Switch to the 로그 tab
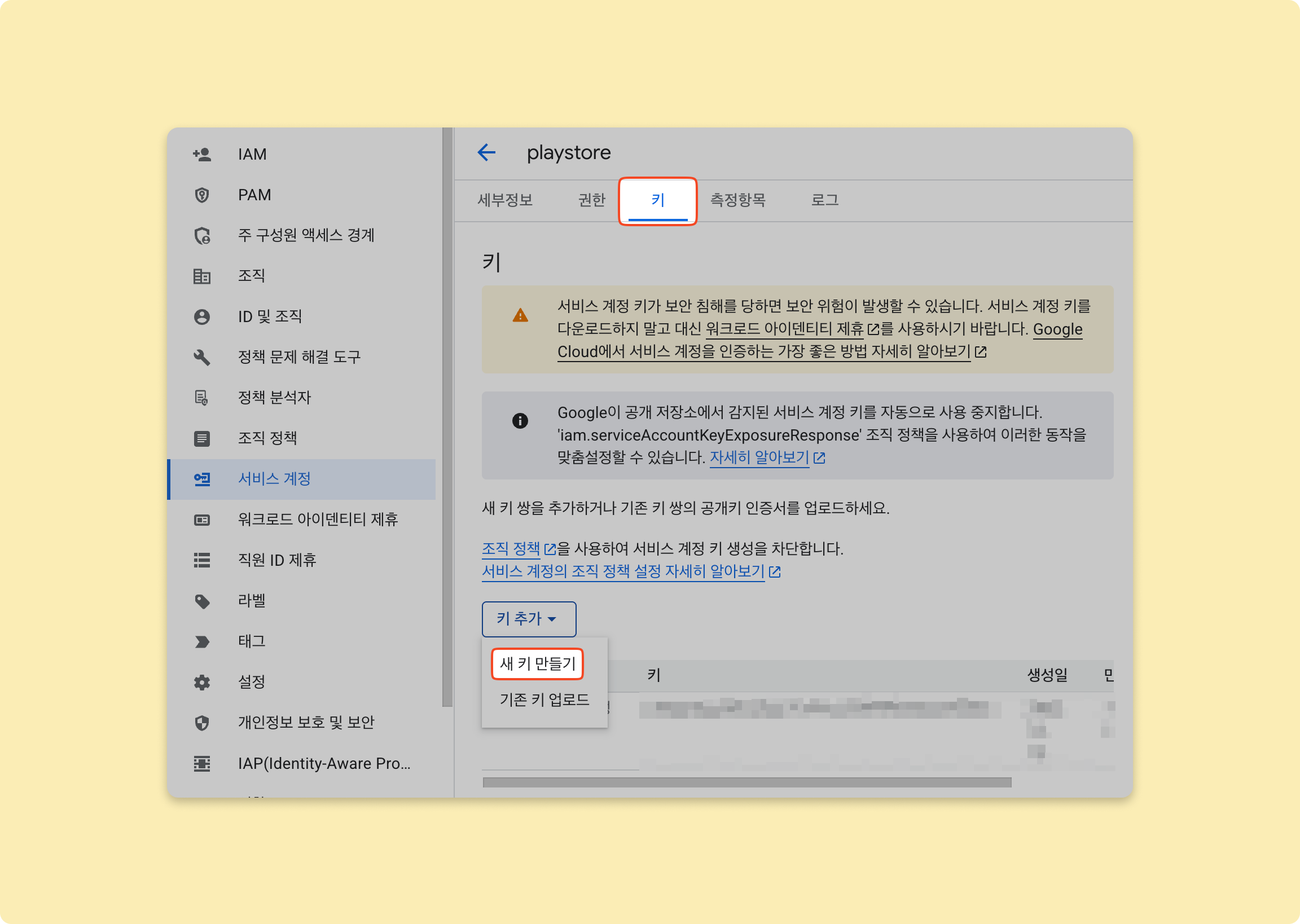Image resolution: width=1300 pixels, height=924 pixels. (x=824, y=200)
